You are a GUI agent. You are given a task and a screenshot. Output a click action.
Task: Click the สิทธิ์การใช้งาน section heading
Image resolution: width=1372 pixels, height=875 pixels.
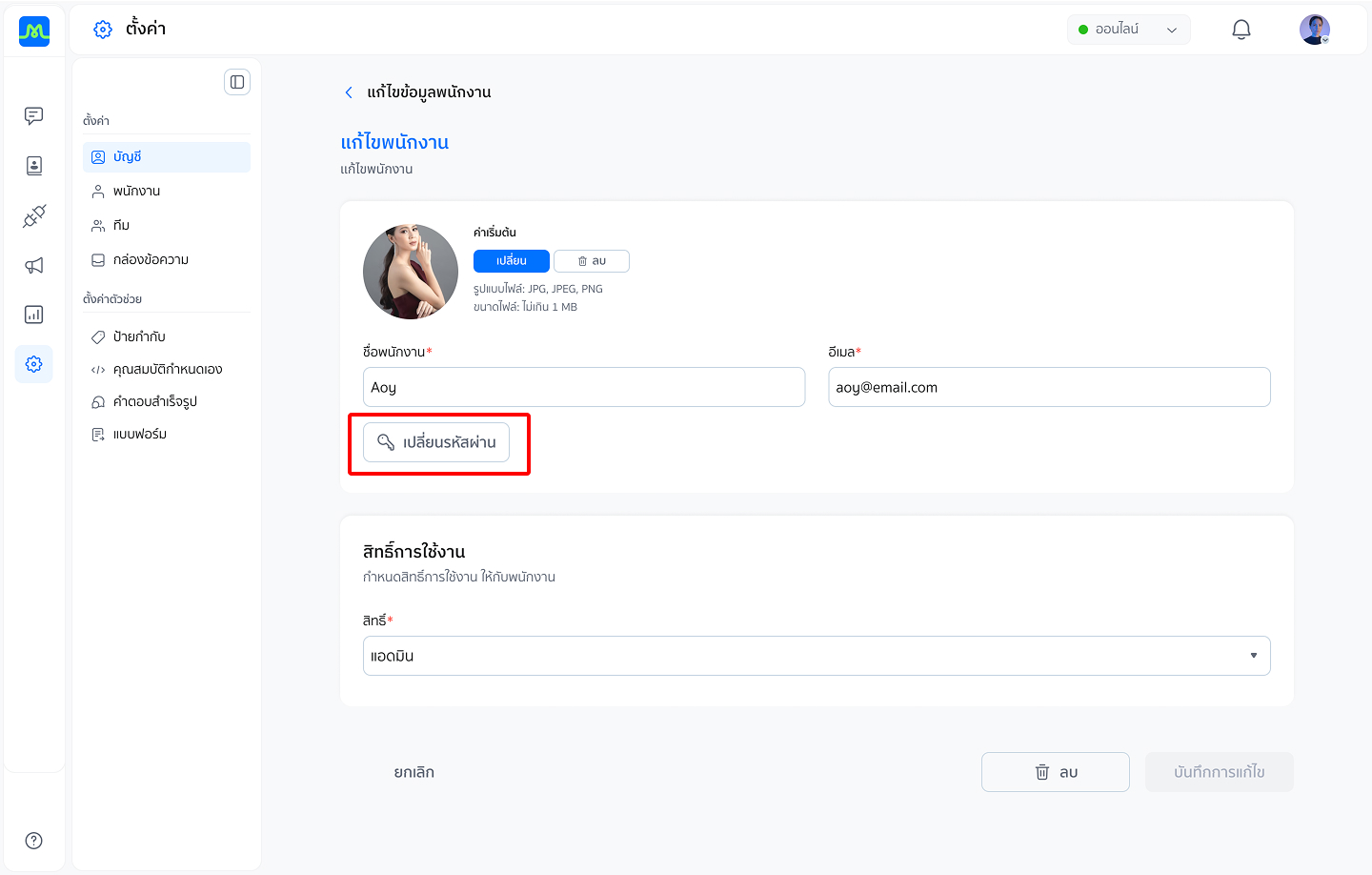pos(414,552)
